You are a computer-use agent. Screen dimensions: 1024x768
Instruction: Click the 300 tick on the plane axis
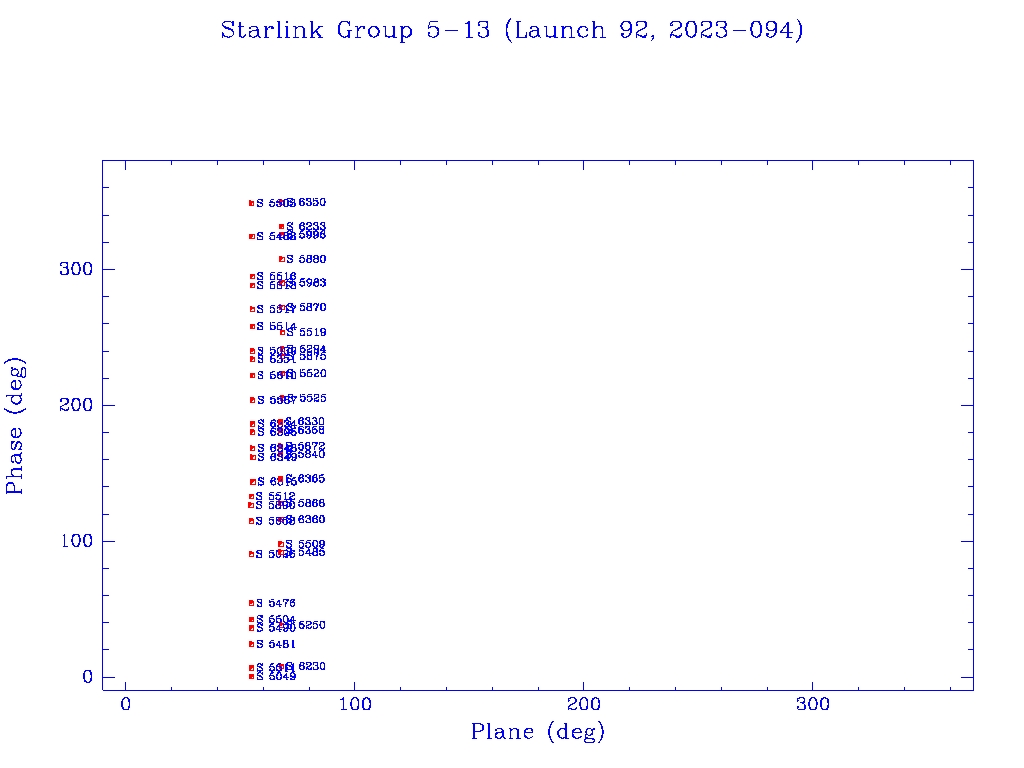pos(812,704)
